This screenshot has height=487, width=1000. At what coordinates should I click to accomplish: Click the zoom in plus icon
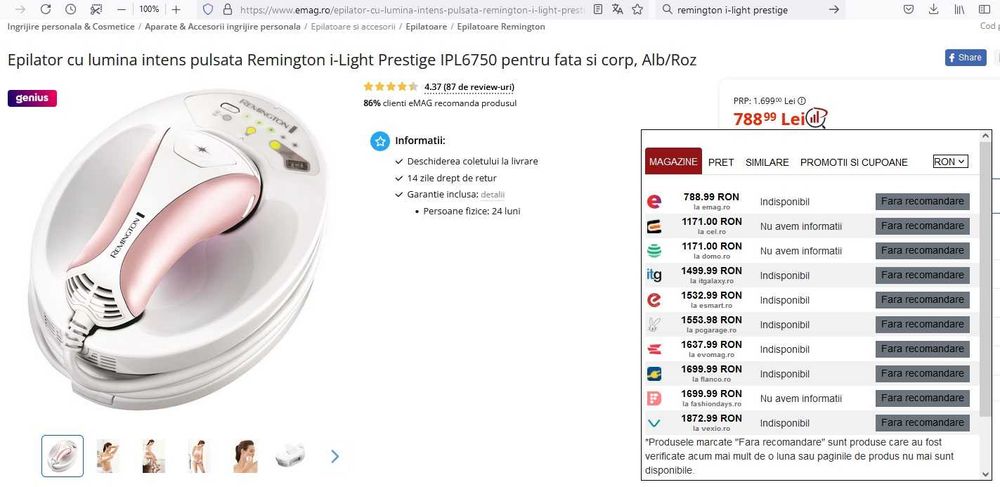click(176, 9)
